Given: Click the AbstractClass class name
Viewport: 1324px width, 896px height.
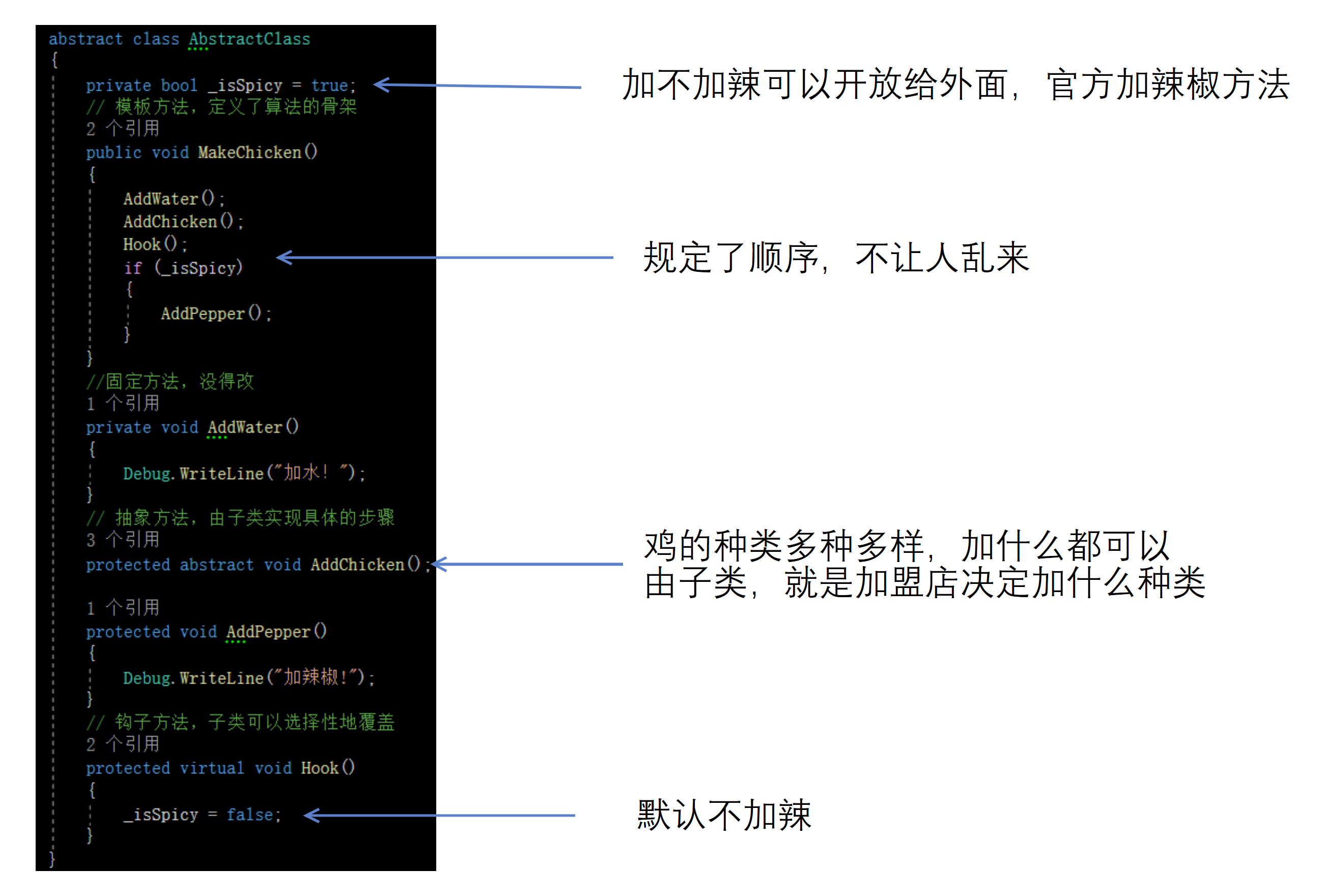Looking at the screenshot, I should [249, 39].
